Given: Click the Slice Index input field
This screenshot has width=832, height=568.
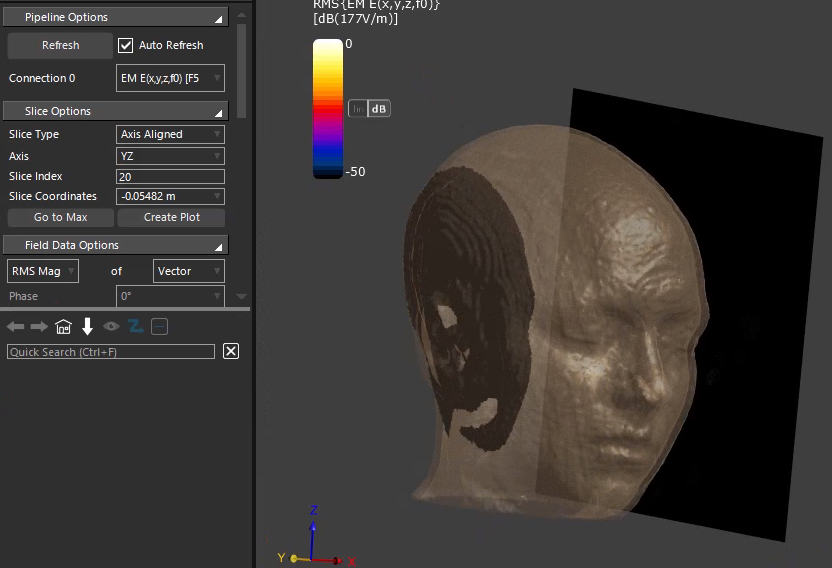Looking at the screenshot, I should tap(170, 176).
